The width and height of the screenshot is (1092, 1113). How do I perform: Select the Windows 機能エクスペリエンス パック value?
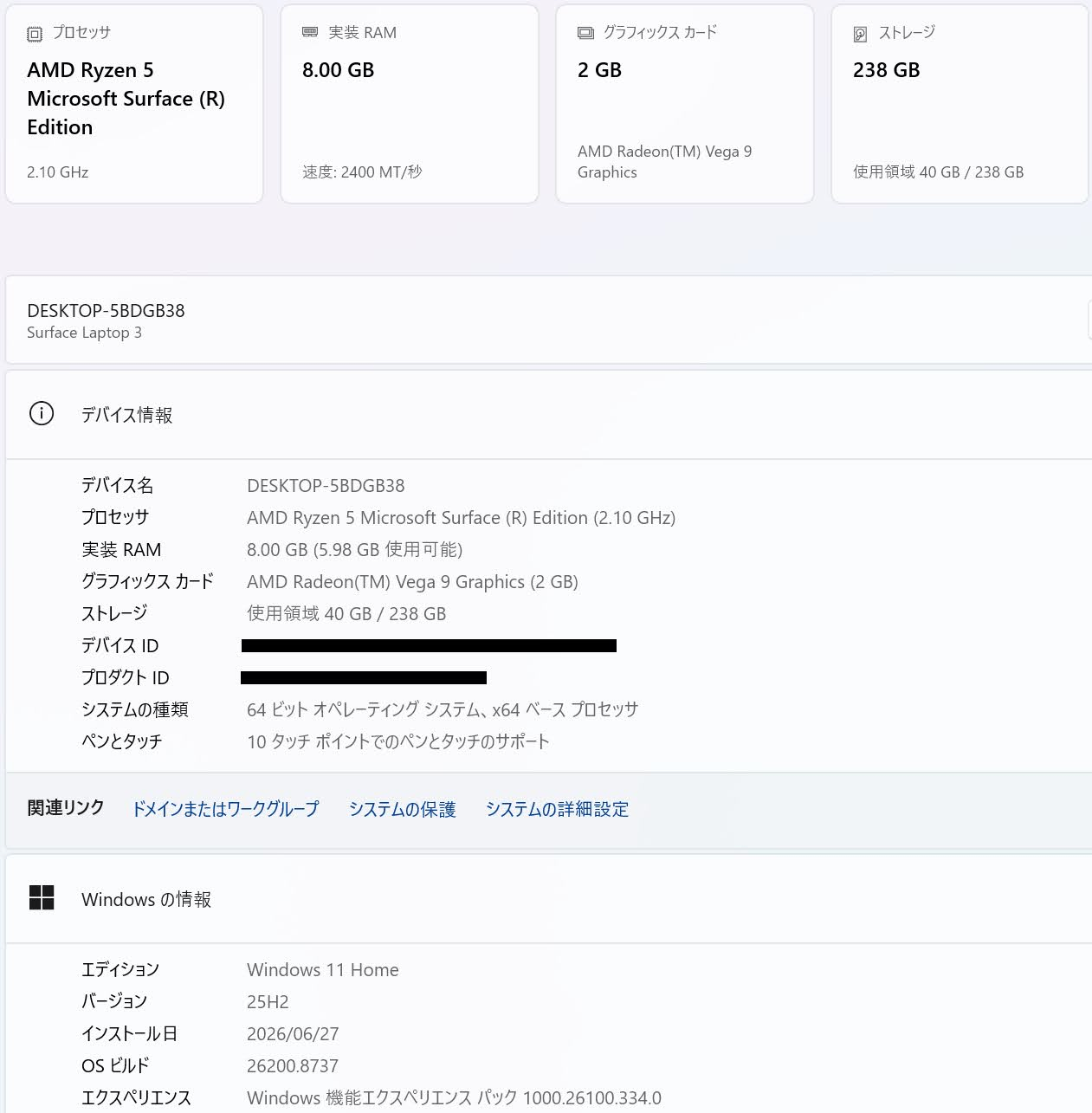454,1098
